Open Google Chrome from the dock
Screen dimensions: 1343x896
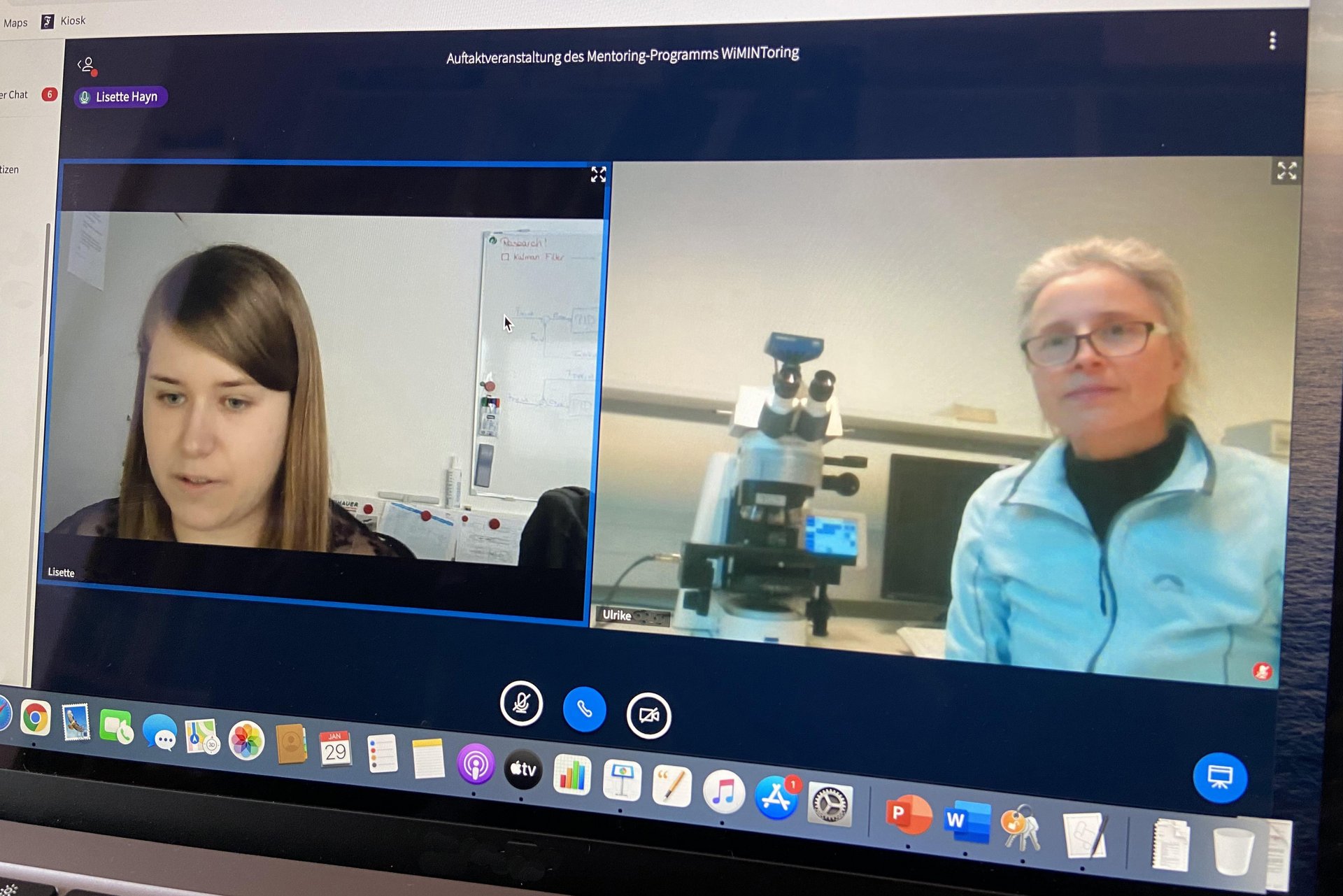point(35,718)
